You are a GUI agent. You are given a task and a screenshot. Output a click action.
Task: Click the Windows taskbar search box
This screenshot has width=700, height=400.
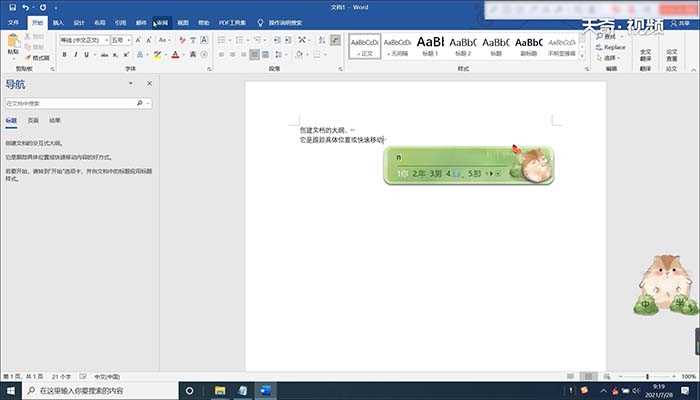click(95, 390)
